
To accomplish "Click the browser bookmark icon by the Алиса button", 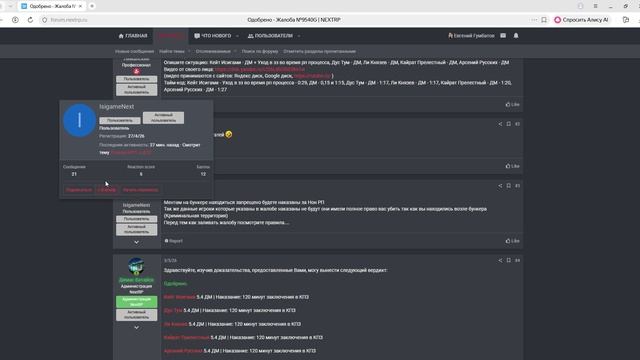I will coord(544,20).
